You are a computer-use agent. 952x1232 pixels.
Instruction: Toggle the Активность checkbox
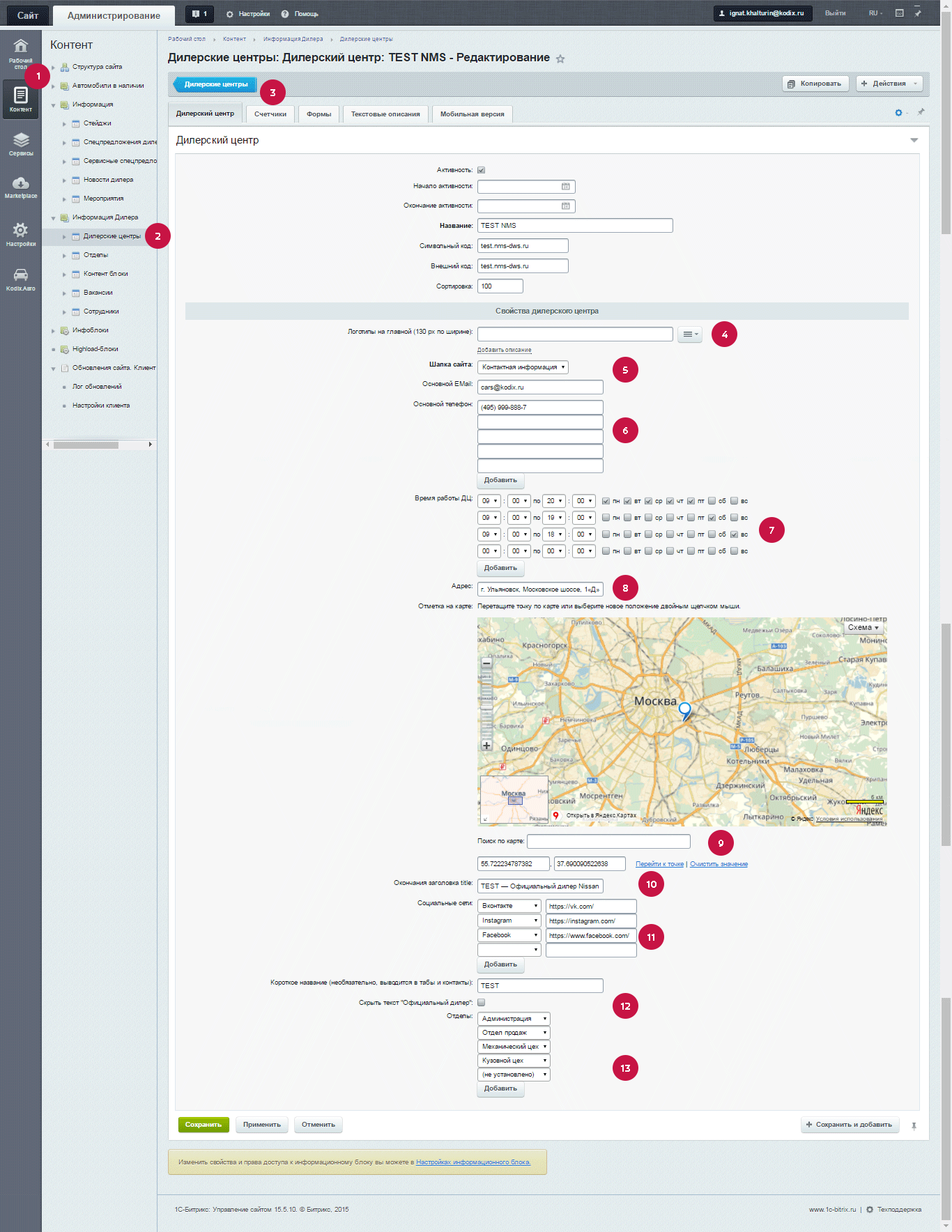pos(481,170)
